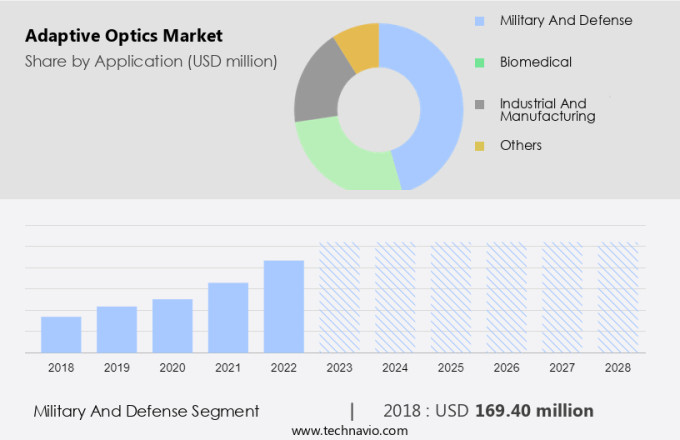Click the Share by Application subtitle
Viewport: 680px width, 440px height.
pyautogui.click(x=151, y=62)
